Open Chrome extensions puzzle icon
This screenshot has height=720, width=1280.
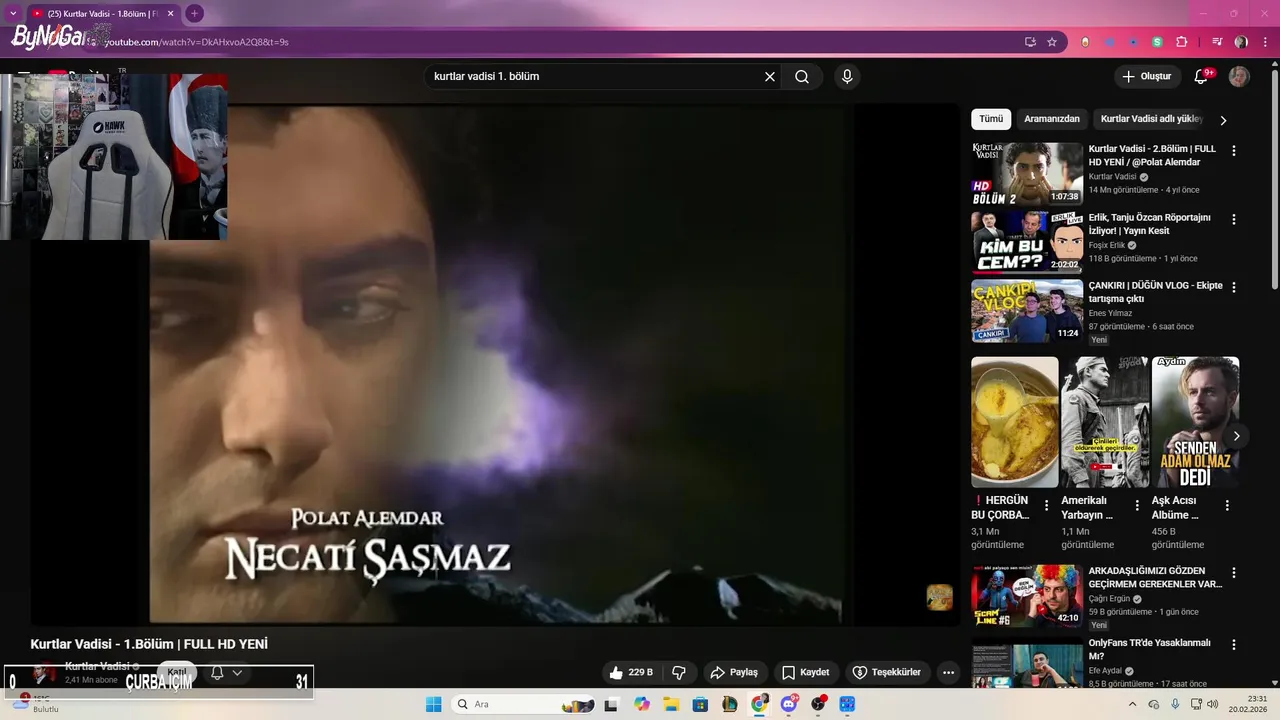click(1181, 42)
